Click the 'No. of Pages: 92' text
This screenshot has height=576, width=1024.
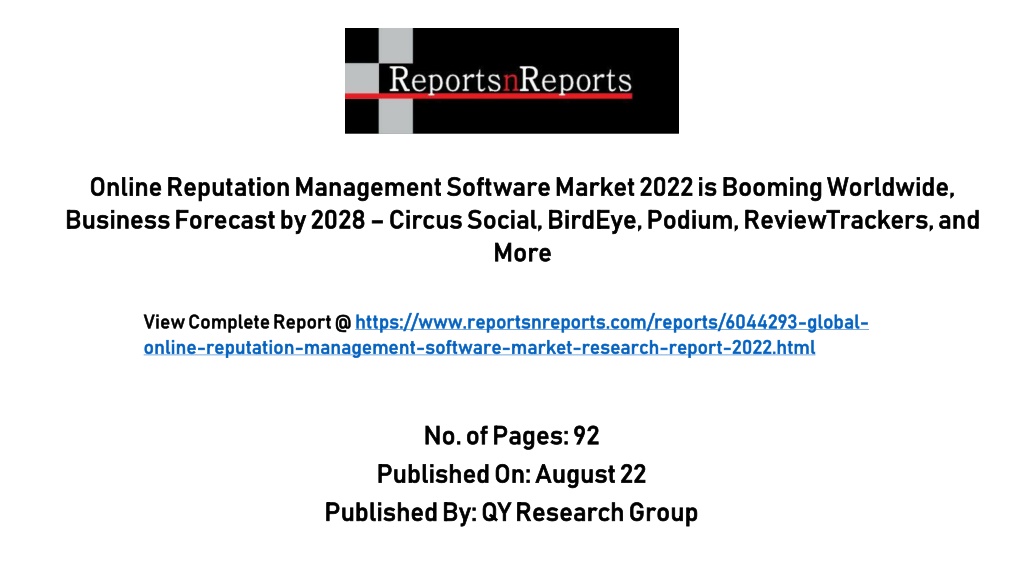tap(511, 436)
